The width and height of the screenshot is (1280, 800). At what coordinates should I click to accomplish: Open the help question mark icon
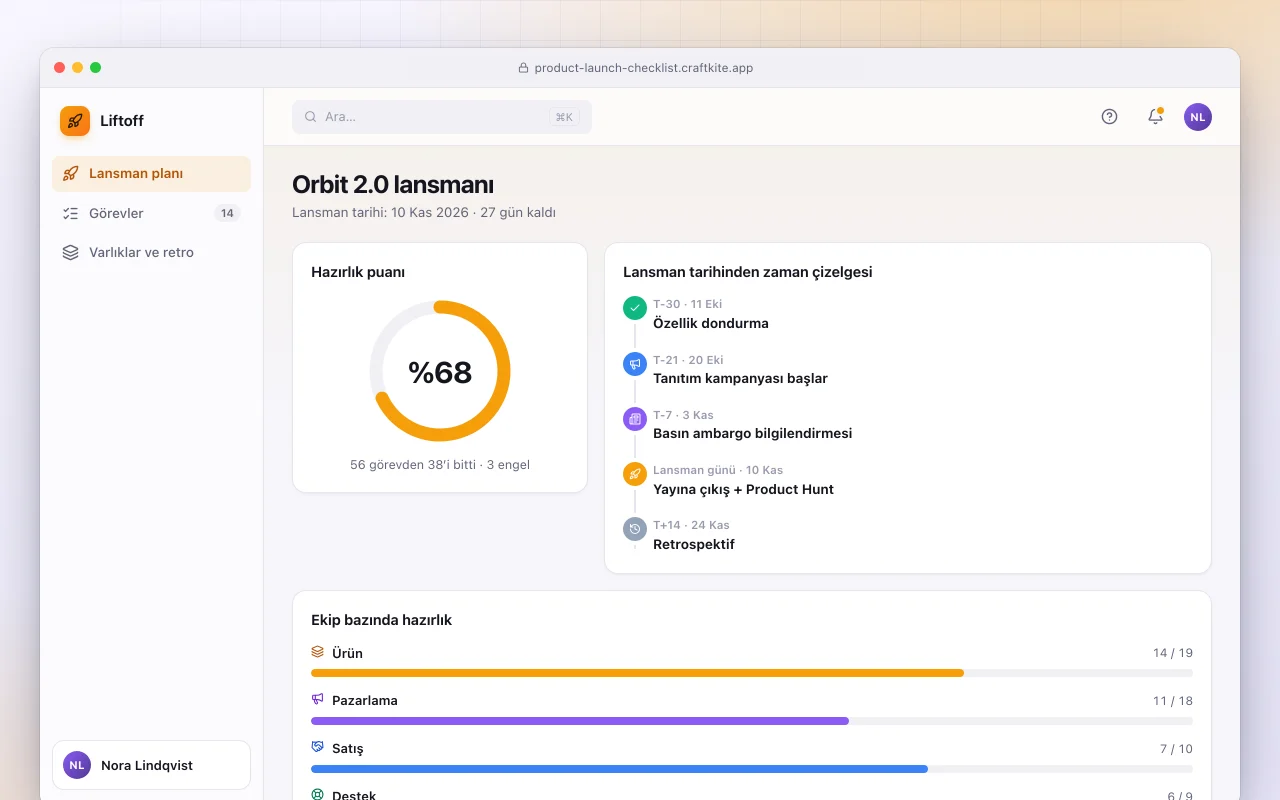pos(1109,117)
